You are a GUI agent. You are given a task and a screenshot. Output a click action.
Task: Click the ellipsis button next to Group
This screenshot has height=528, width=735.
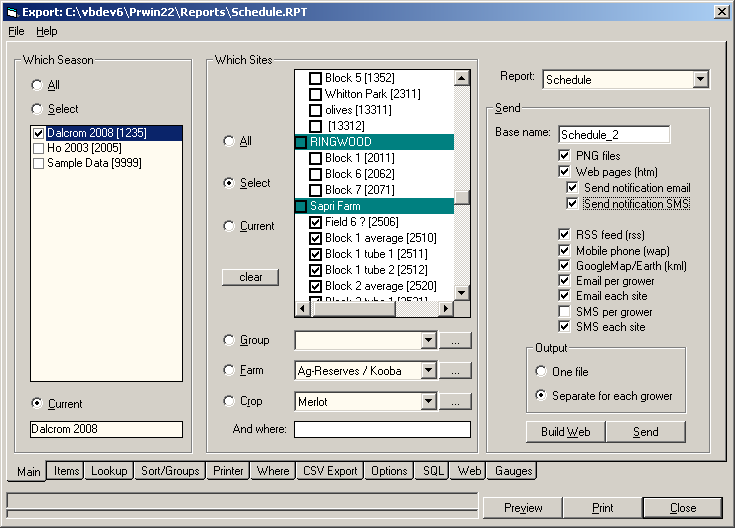pyautogui.click(x=455, y=341)
